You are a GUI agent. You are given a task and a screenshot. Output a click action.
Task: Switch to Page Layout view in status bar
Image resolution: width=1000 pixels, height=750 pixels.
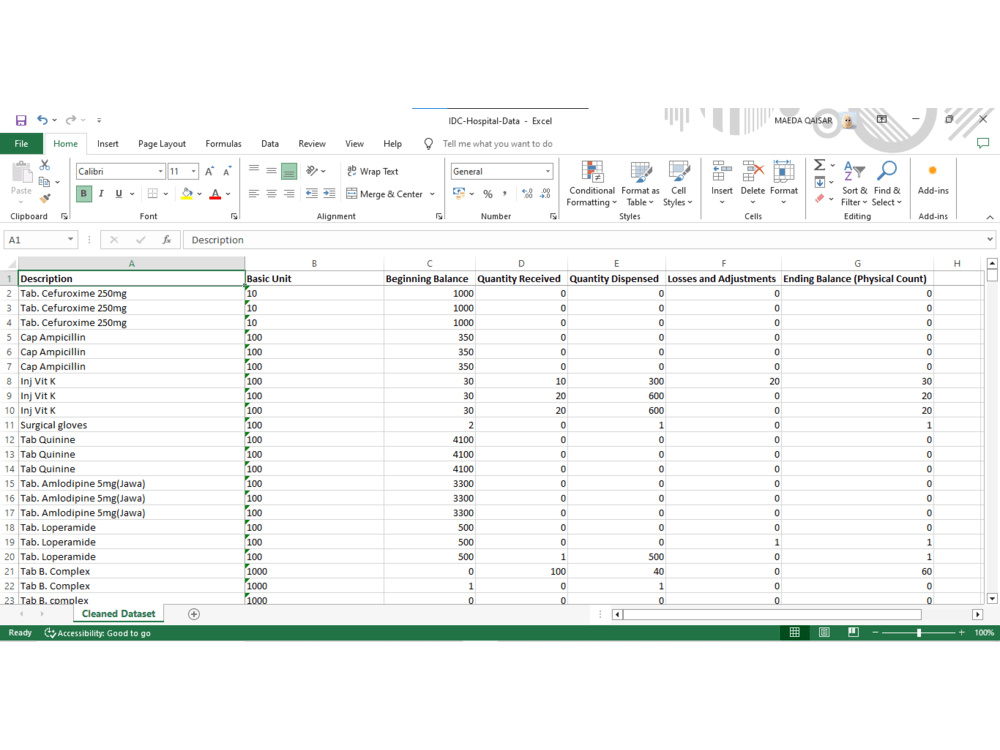824,632
